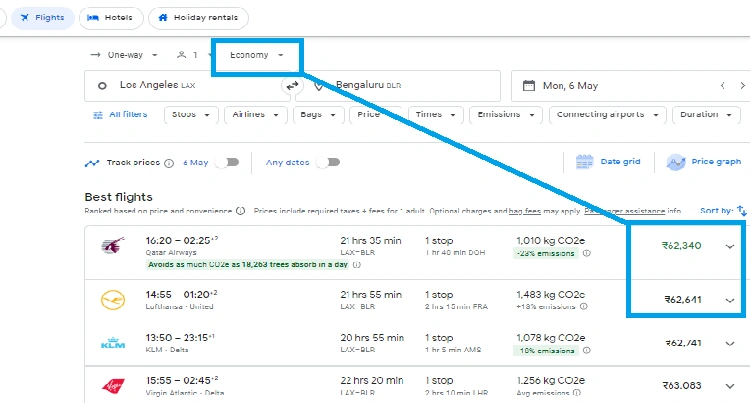
Task: Click the ₹63,083 price
Action: [x=682, y=386]
